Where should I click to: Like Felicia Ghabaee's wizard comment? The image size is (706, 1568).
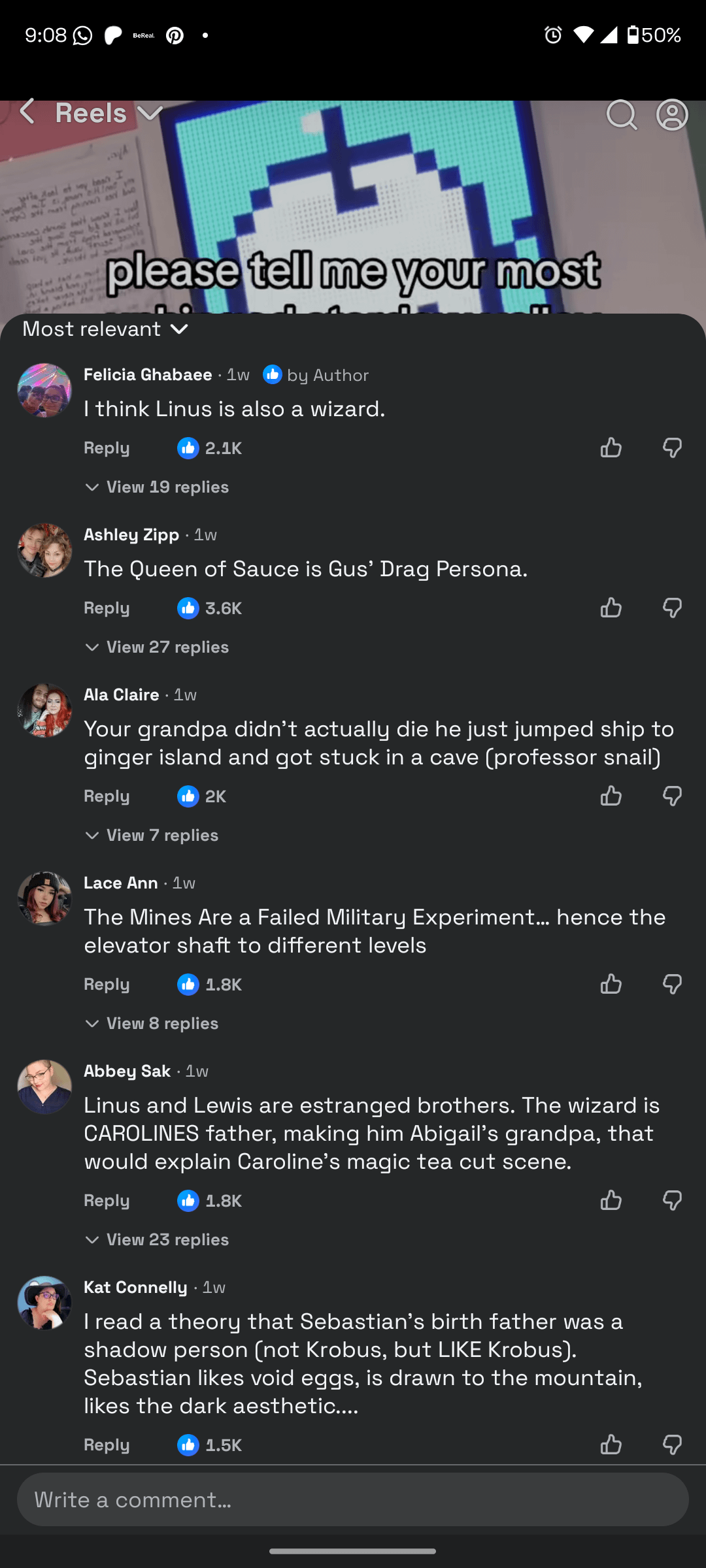[611, 448]
